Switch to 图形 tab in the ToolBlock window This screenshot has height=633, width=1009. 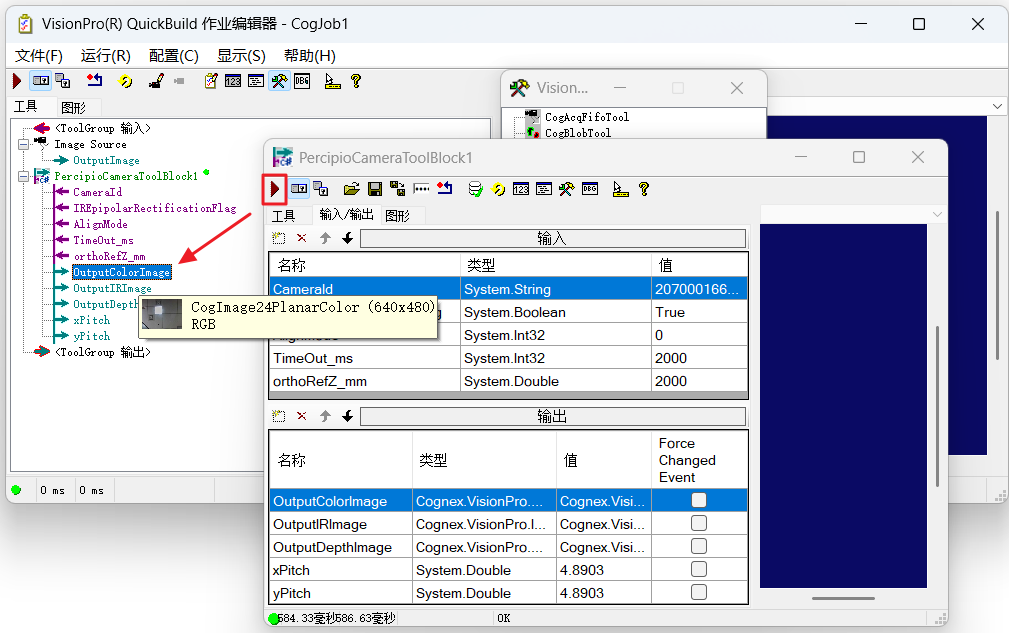coord(398,216)
